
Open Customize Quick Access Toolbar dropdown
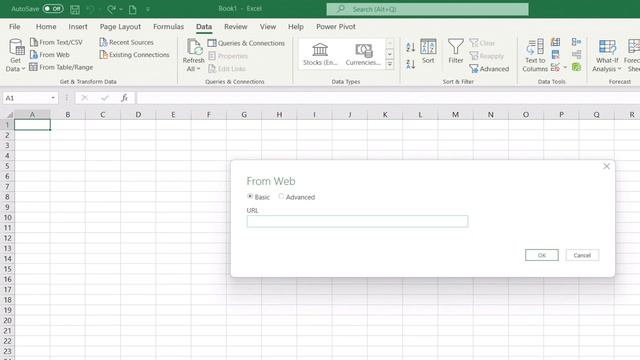[x=148, y=9]
